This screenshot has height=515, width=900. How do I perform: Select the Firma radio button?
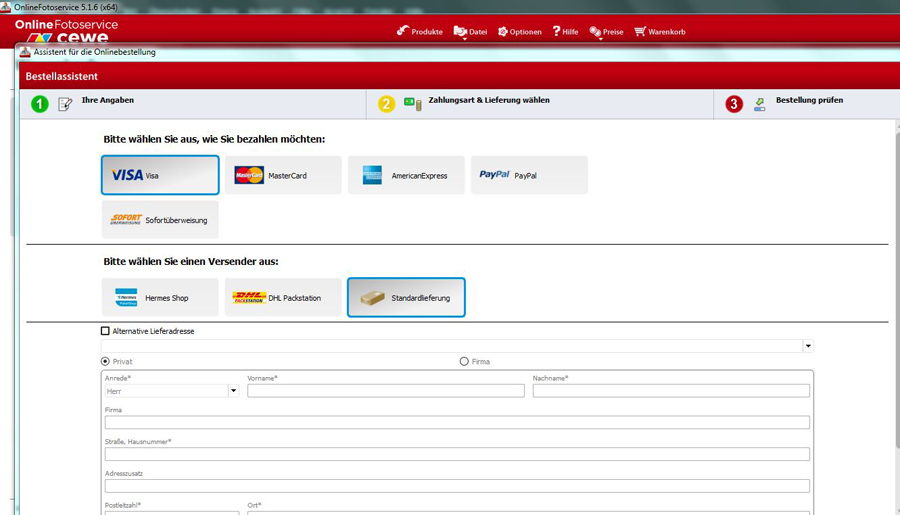[464, 361]
